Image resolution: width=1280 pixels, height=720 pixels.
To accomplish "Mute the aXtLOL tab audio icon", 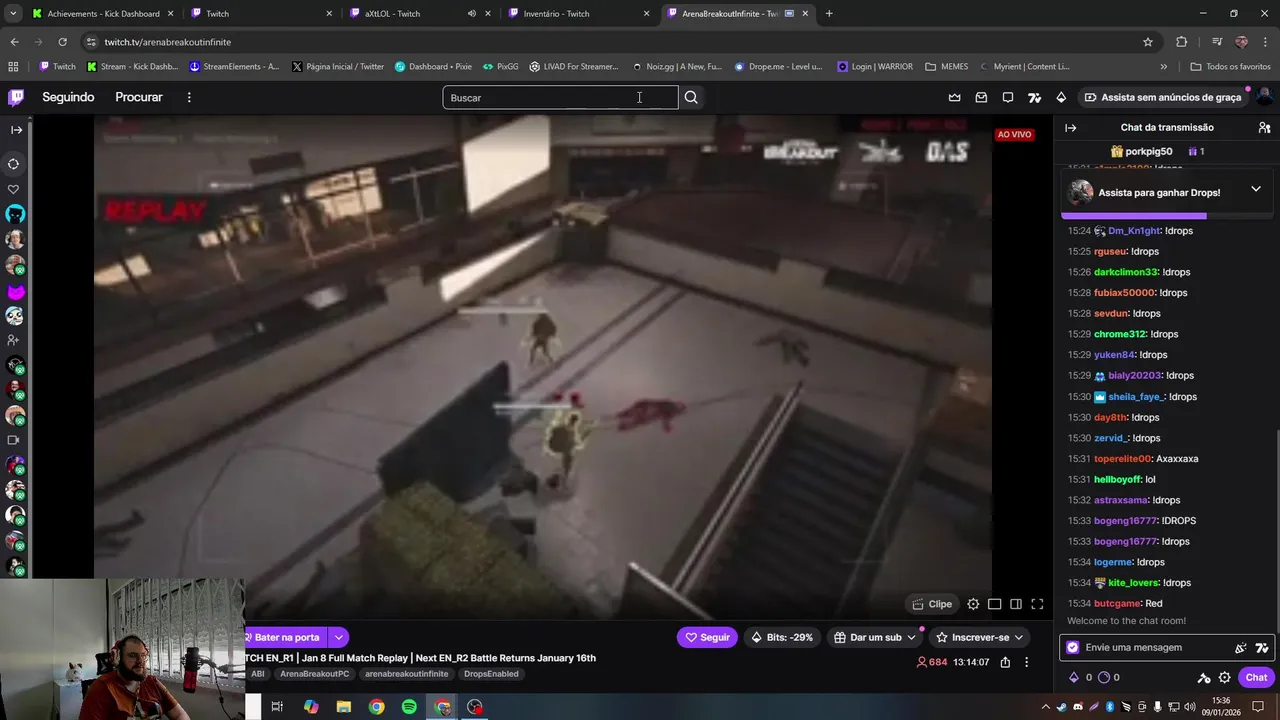I will [471, 14].
